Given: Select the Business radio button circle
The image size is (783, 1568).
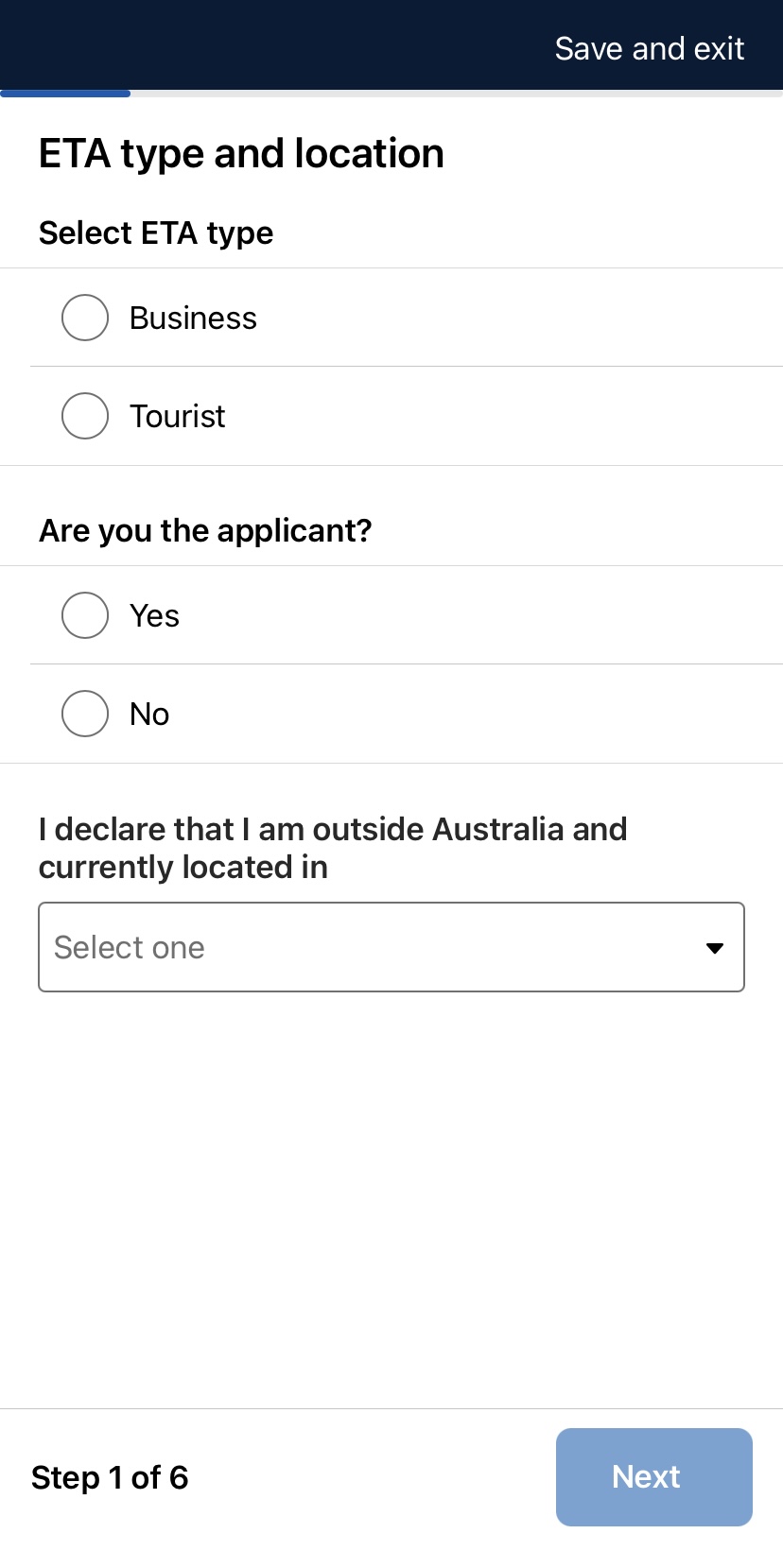Looking at the screenshot, I should tap(85, 318).
